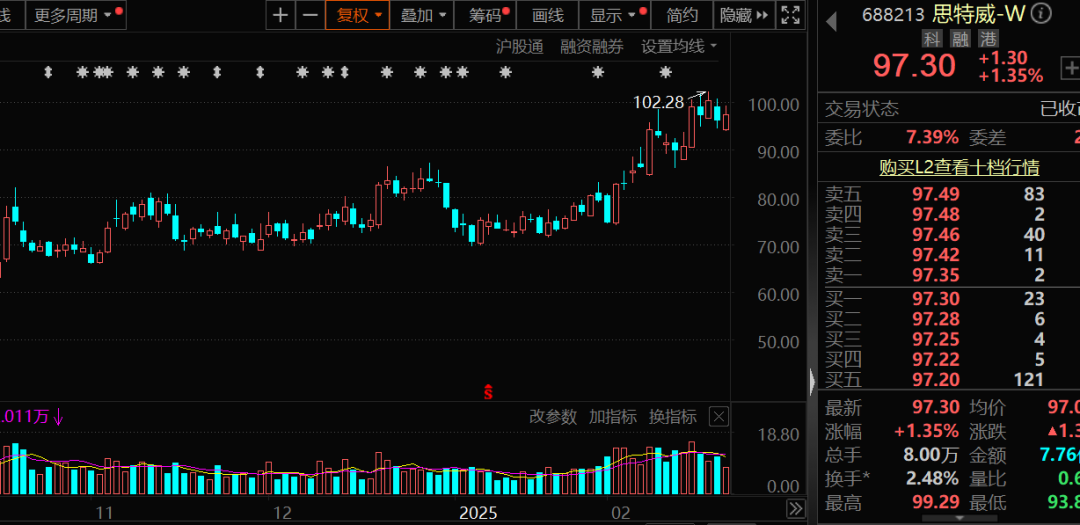Screen dimensions: 1080x525
Task: Select the 融资融券 tab
Action: [x=591, y=46]
